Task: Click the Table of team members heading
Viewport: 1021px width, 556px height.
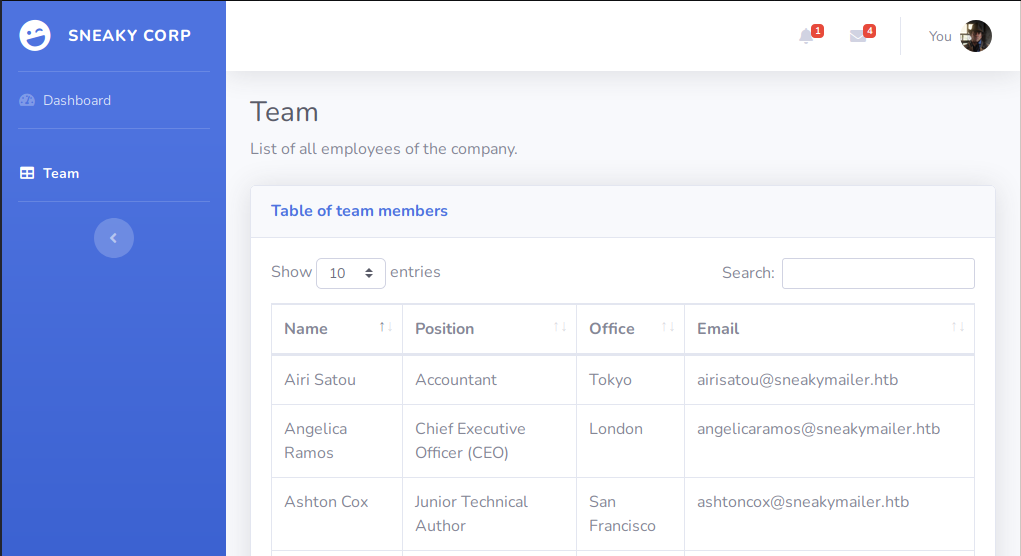Action: (x=359, y=211)
